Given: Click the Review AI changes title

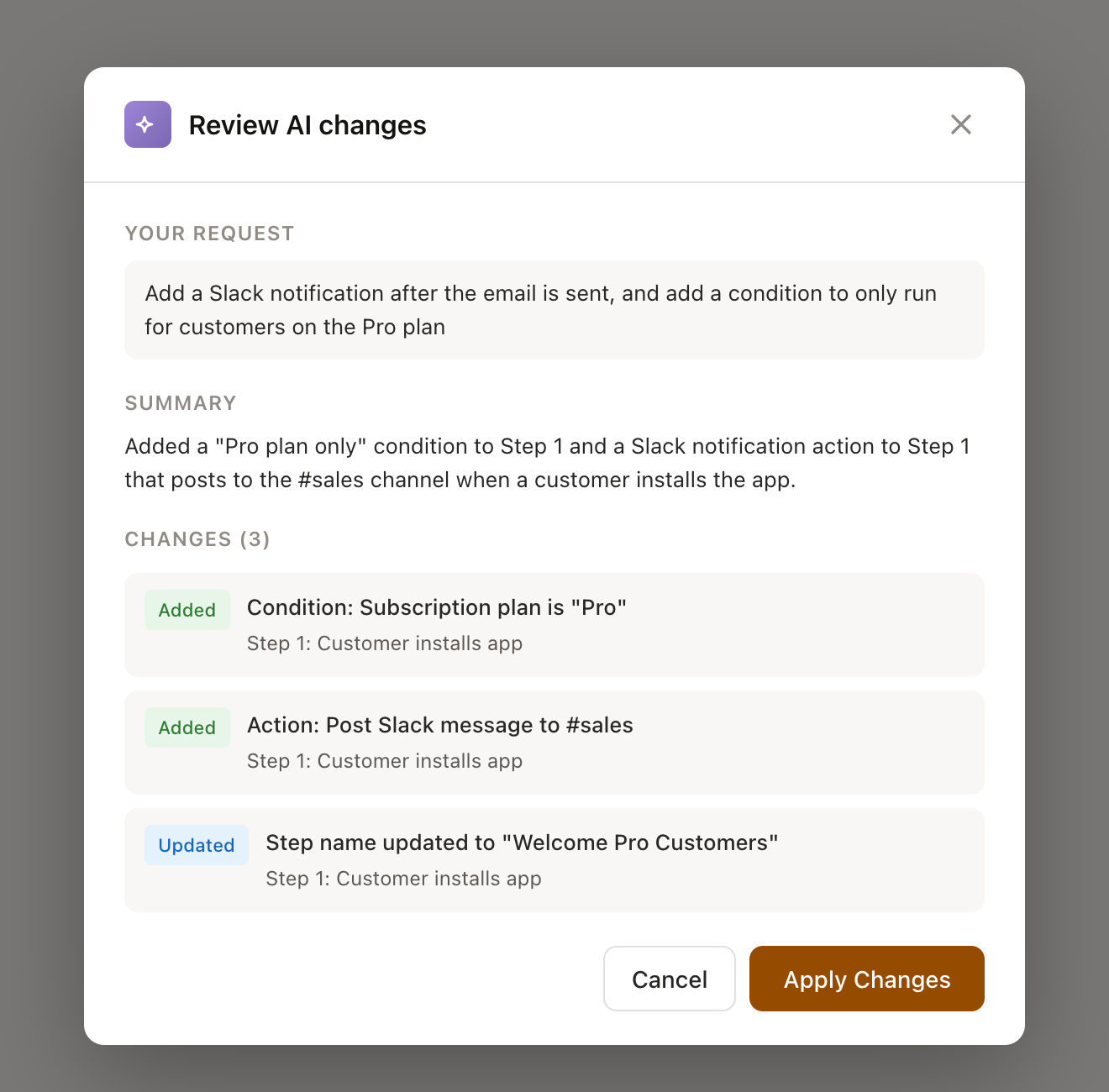Looking at the screenshot, I should coord(307,124).
